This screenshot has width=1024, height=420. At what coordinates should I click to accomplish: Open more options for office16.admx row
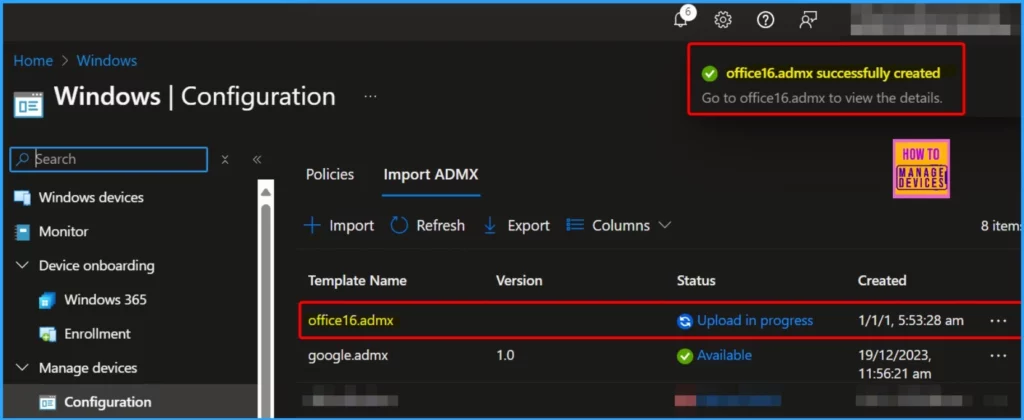pos(998,321)
